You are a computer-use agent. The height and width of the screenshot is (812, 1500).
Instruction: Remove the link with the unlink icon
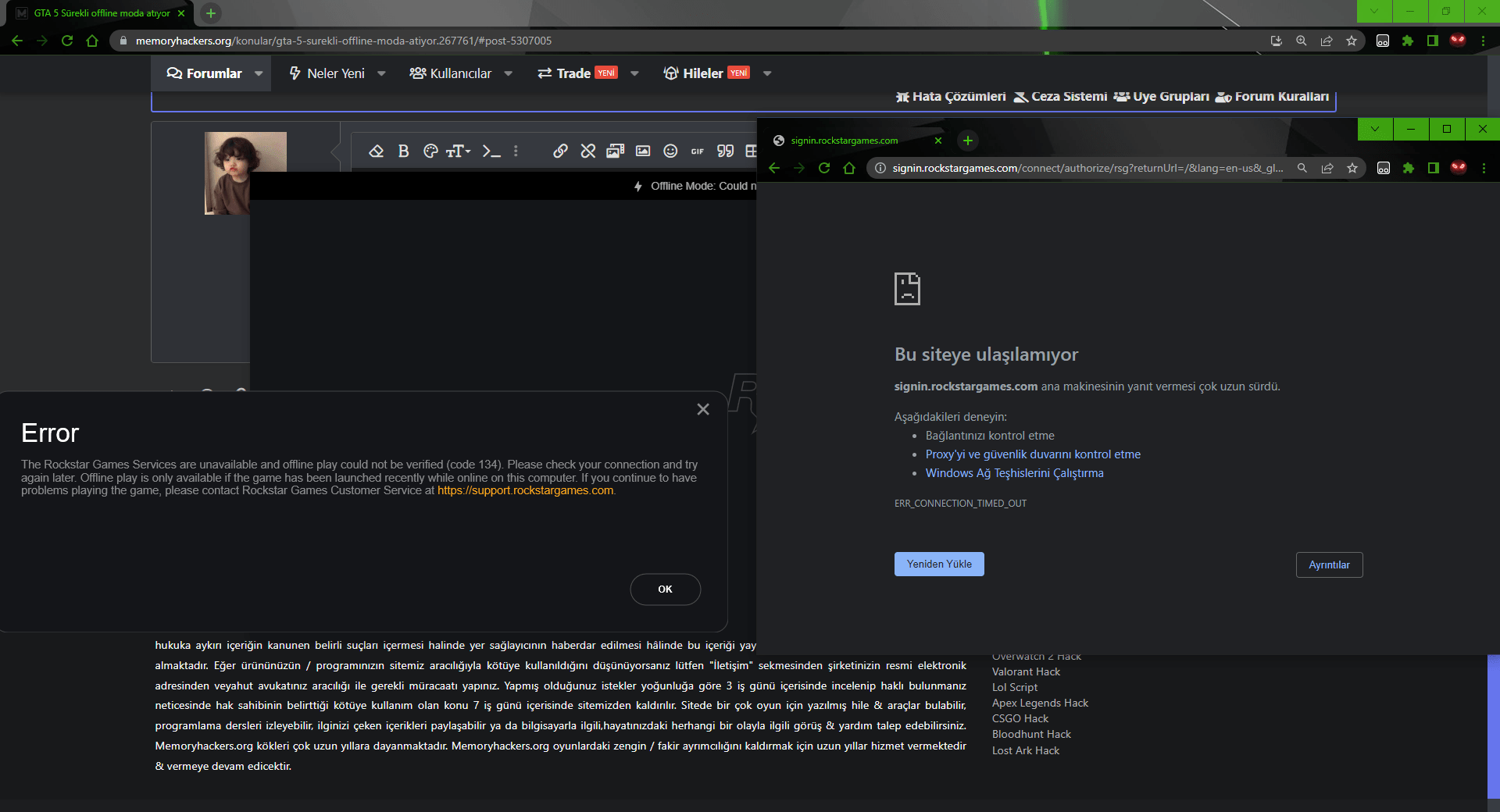tap(588, 151)
